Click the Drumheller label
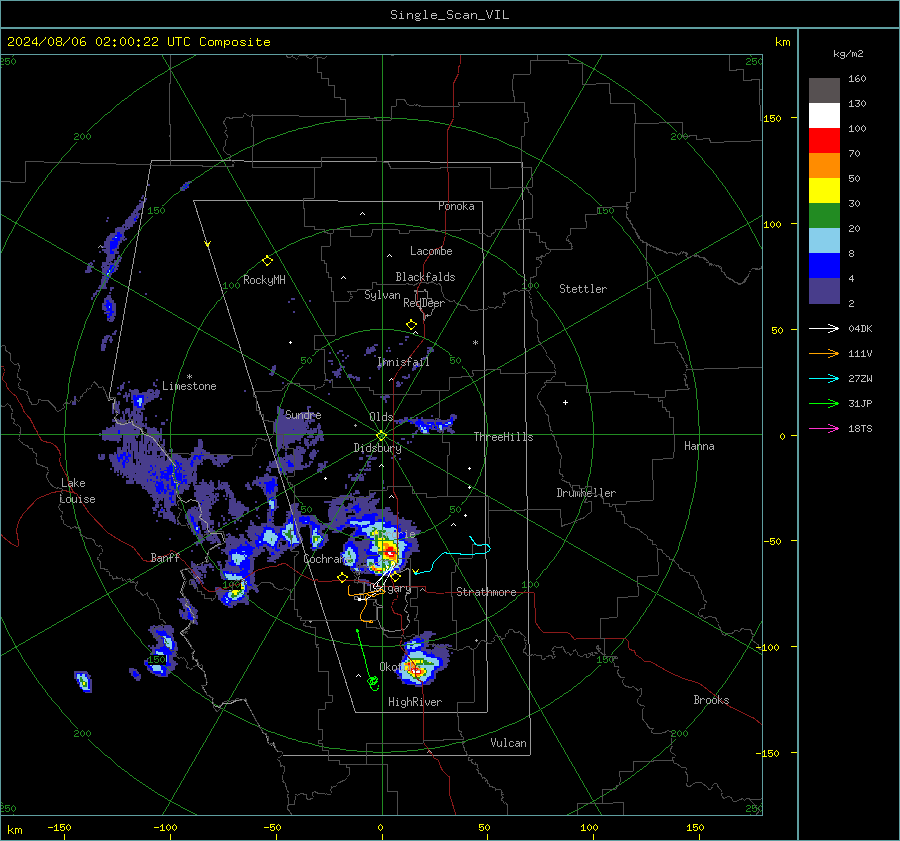Image resolution: width=900 pixels, height=841 pixels. [x=586, y=493]
